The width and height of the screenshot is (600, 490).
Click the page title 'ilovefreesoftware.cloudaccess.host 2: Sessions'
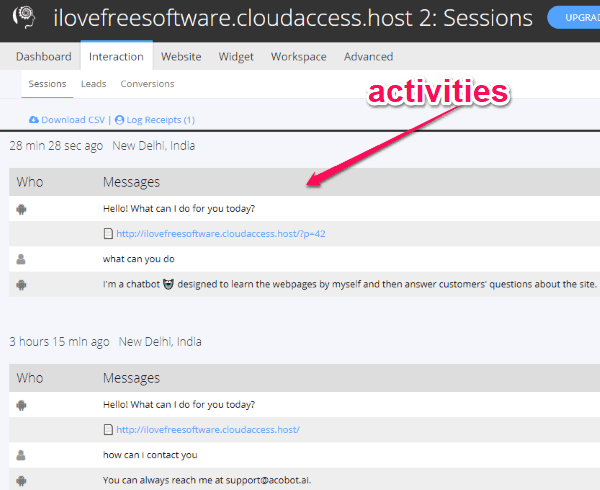pyautogui.click(x=293, y=18)
